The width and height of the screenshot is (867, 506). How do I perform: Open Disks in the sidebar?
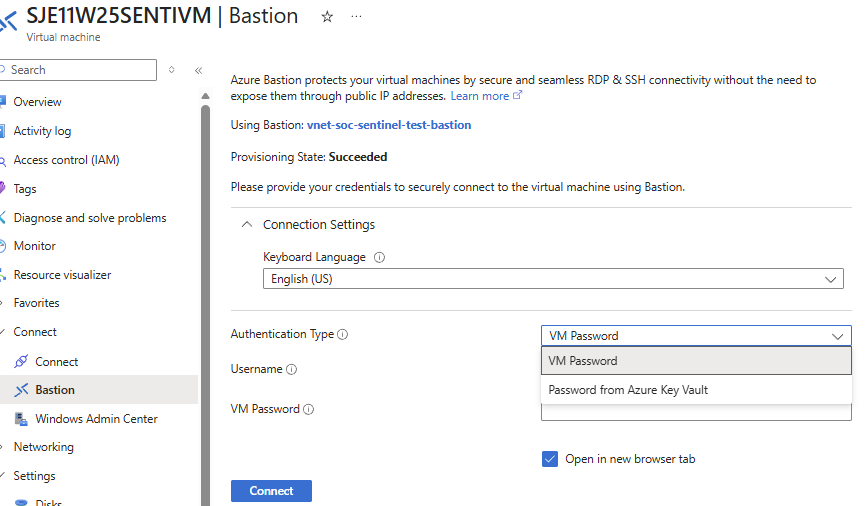click(x=48, y=502)
